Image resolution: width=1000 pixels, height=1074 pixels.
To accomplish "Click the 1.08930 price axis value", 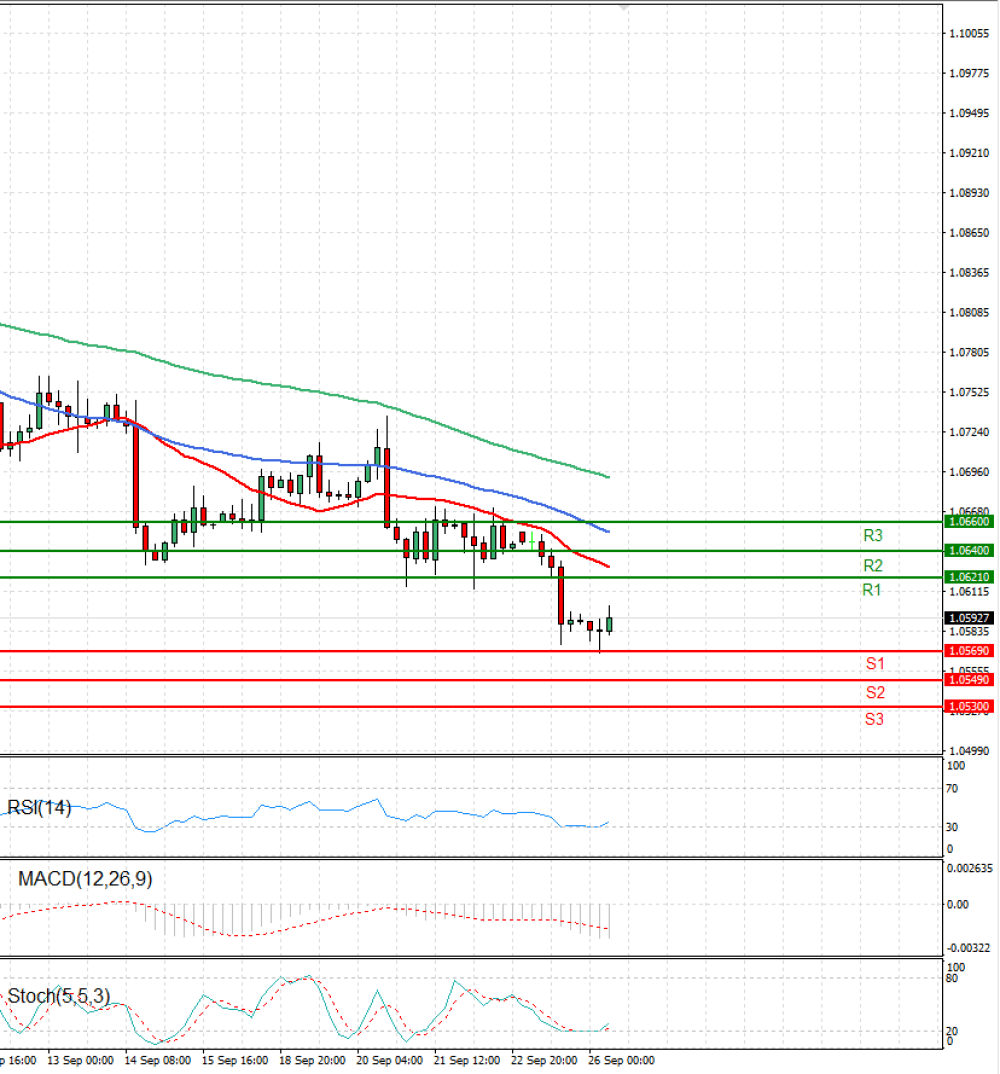I will (969, 193).
